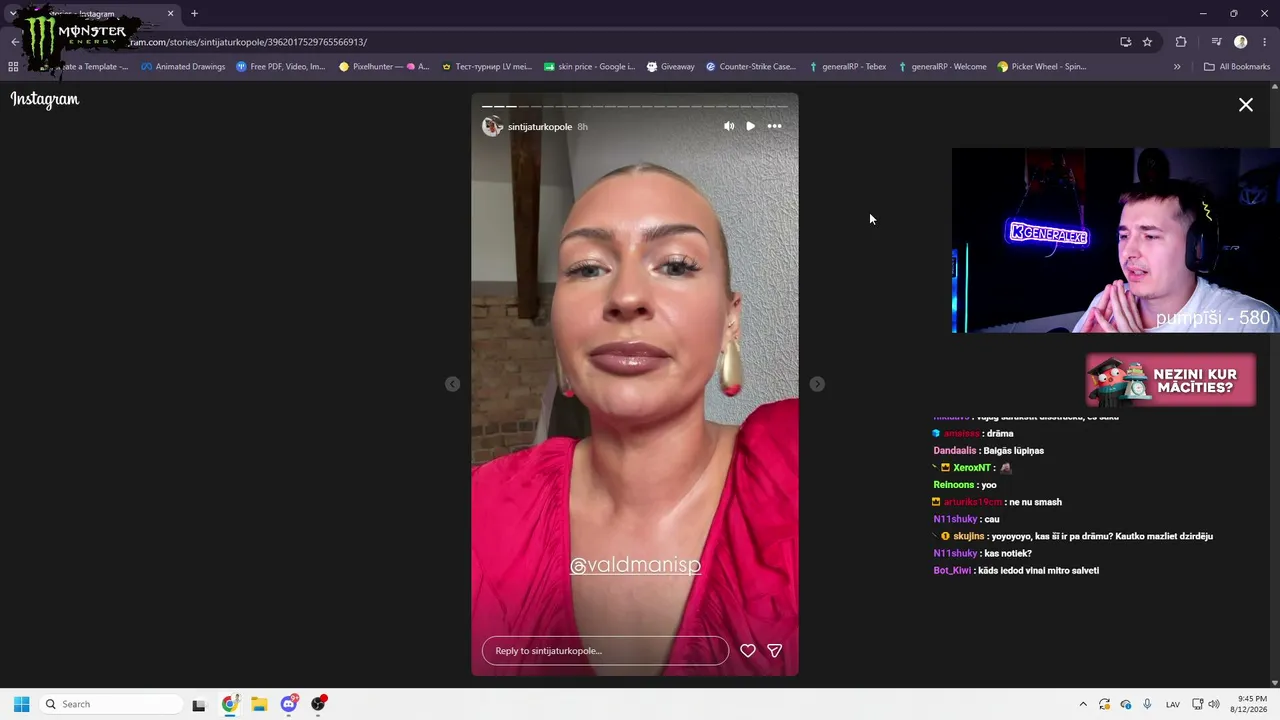1280x720 pixels.
Task: Click the Reply to sintijaturkopole field
Action: pos(605,650)
